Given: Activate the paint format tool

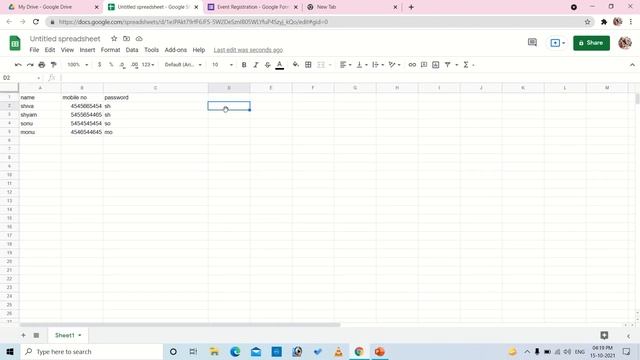Looking at the screenshot, I should pyautogui.click(x=53, y=65).
